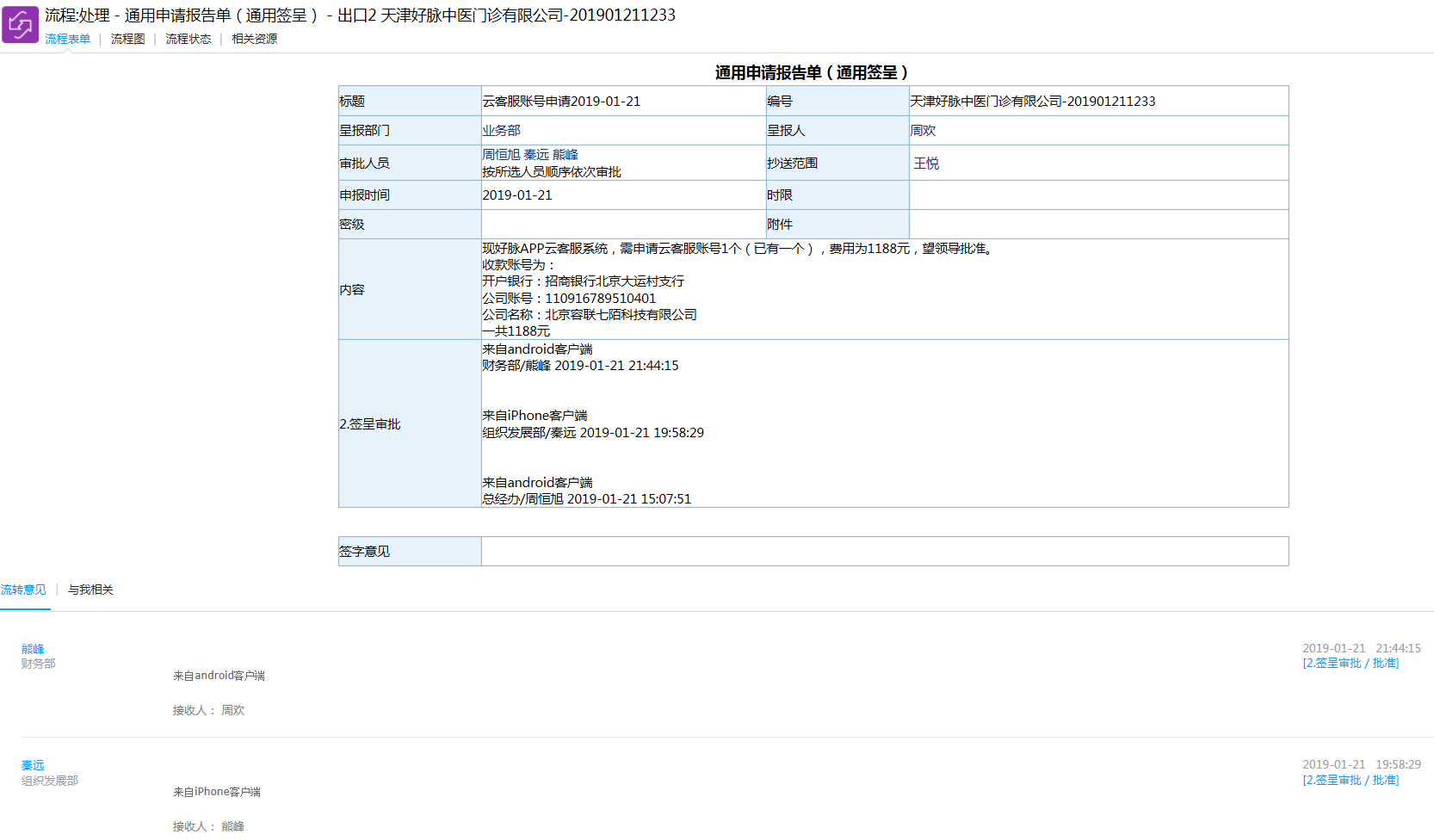This screenshot has height=840, width=1434.
Task: Select the 相关资源 tab
Action: tap(254, 39)
